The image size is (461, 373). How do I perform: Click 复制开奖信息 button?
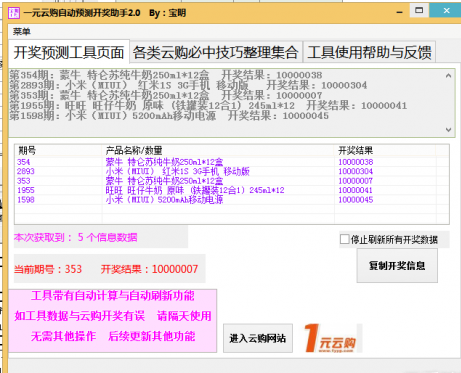pyautogui.click(x=397, y=266)
